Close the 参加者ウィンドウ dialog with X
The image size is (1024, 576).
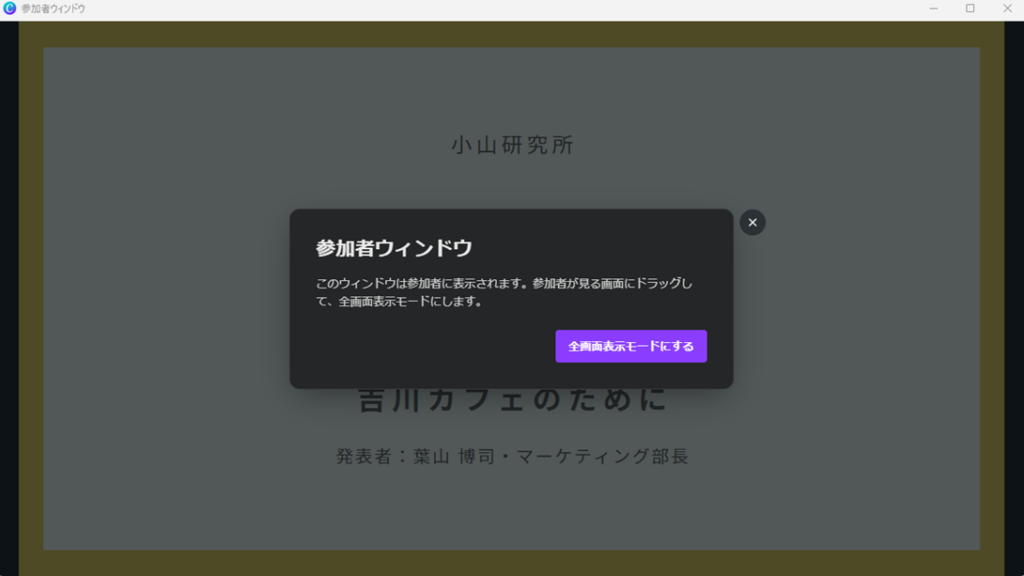[x=752, y=222]
